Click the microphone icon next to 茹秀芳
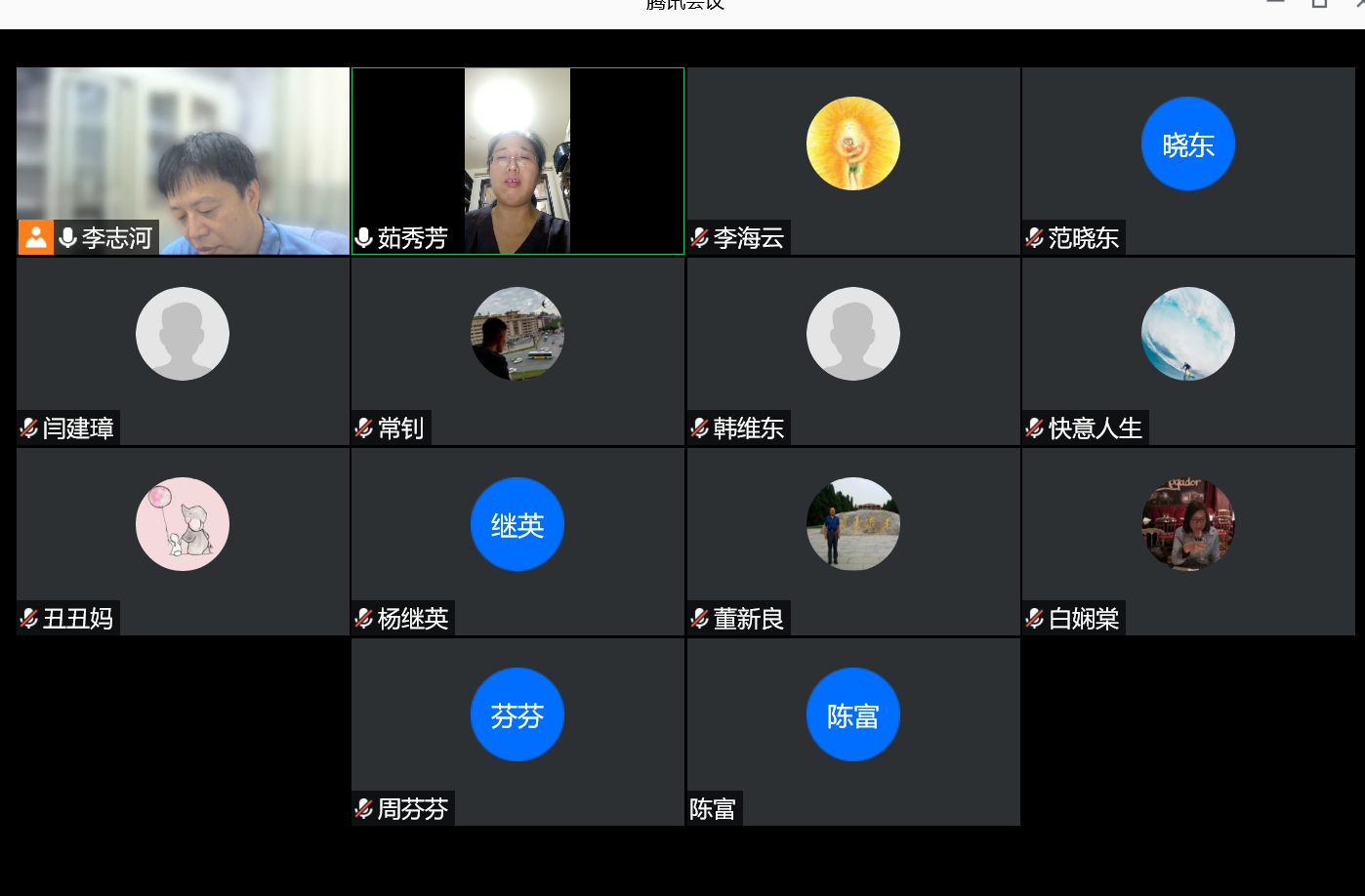The image size is (1365, 896). (364, 237)
